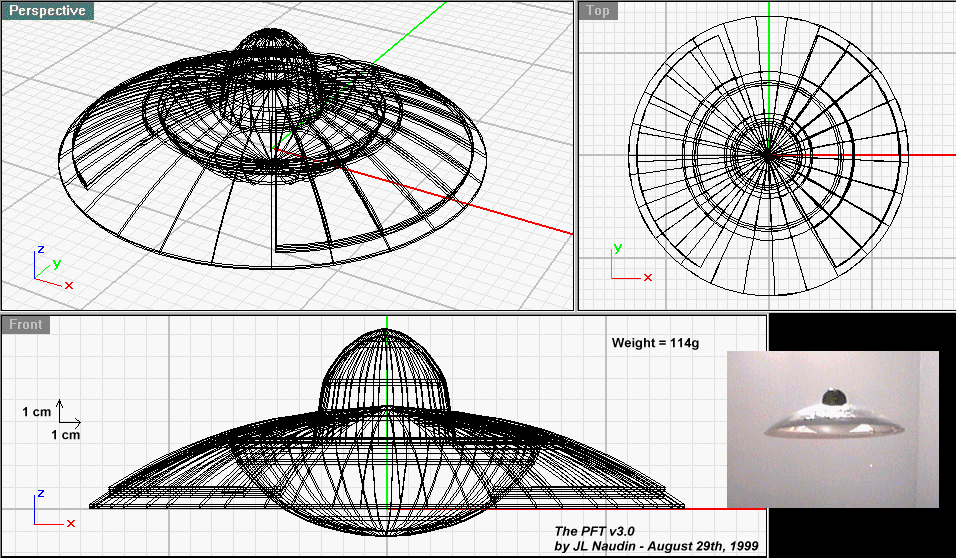The height and width of the screenshot is (558, 956).
Task: Click the Top viewport title label
Action: [598, 11]
